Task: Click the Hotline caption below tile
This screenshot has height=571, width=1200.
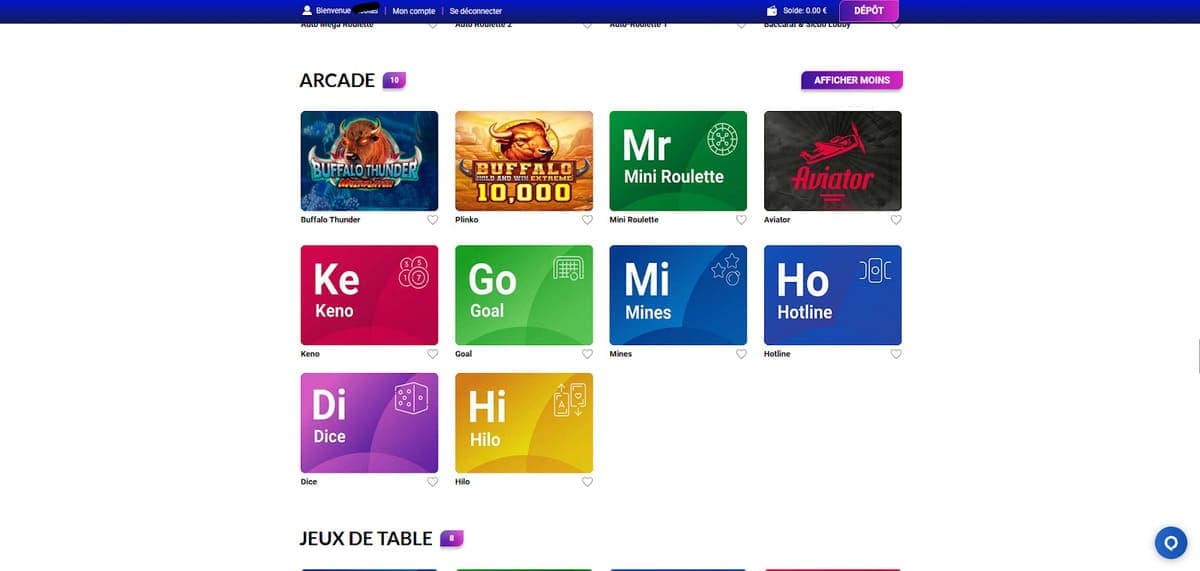Action: (x=777, y=354)
